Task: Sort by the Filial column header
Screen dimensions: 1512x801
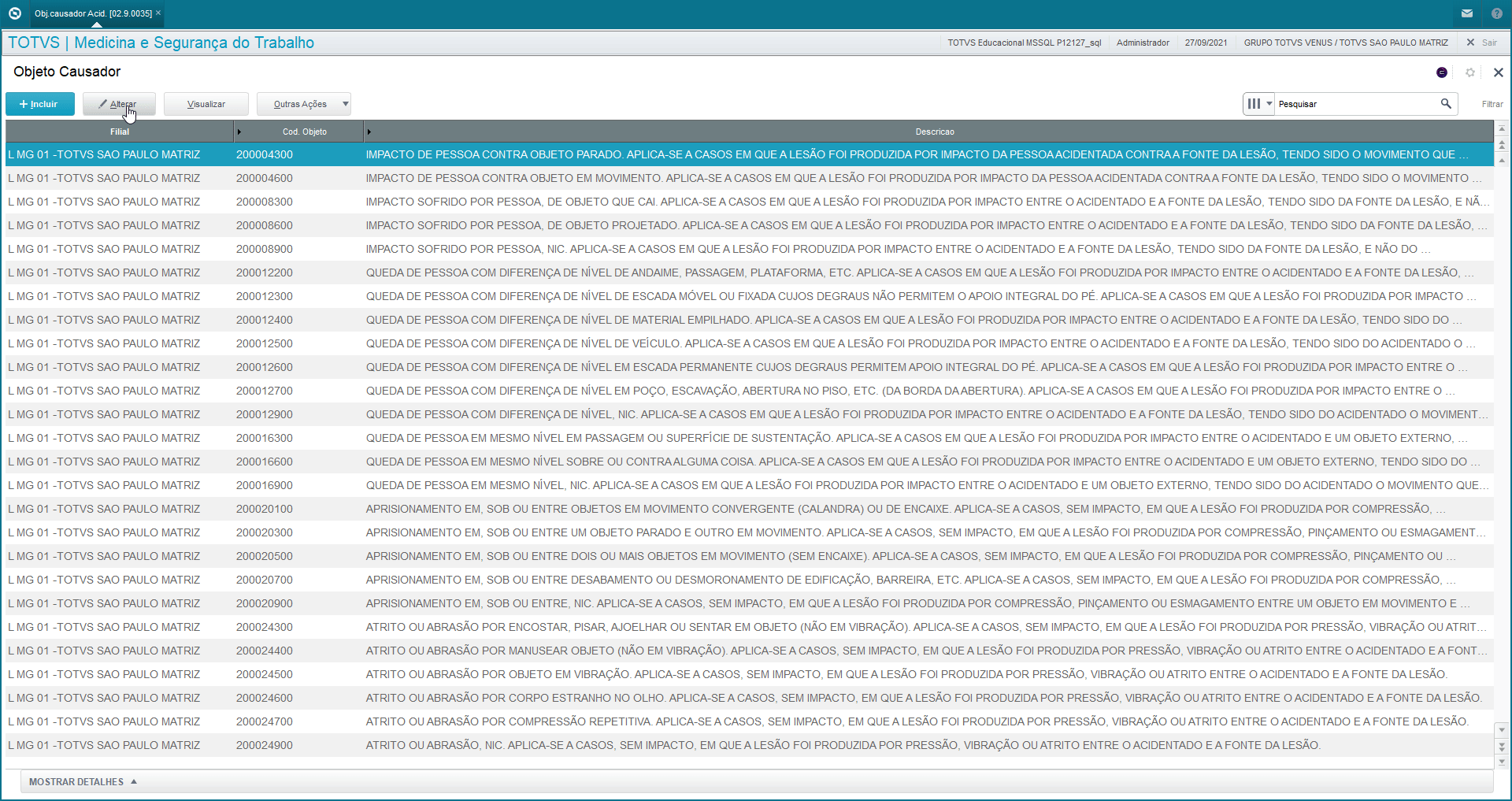Action: click(120, 132)
